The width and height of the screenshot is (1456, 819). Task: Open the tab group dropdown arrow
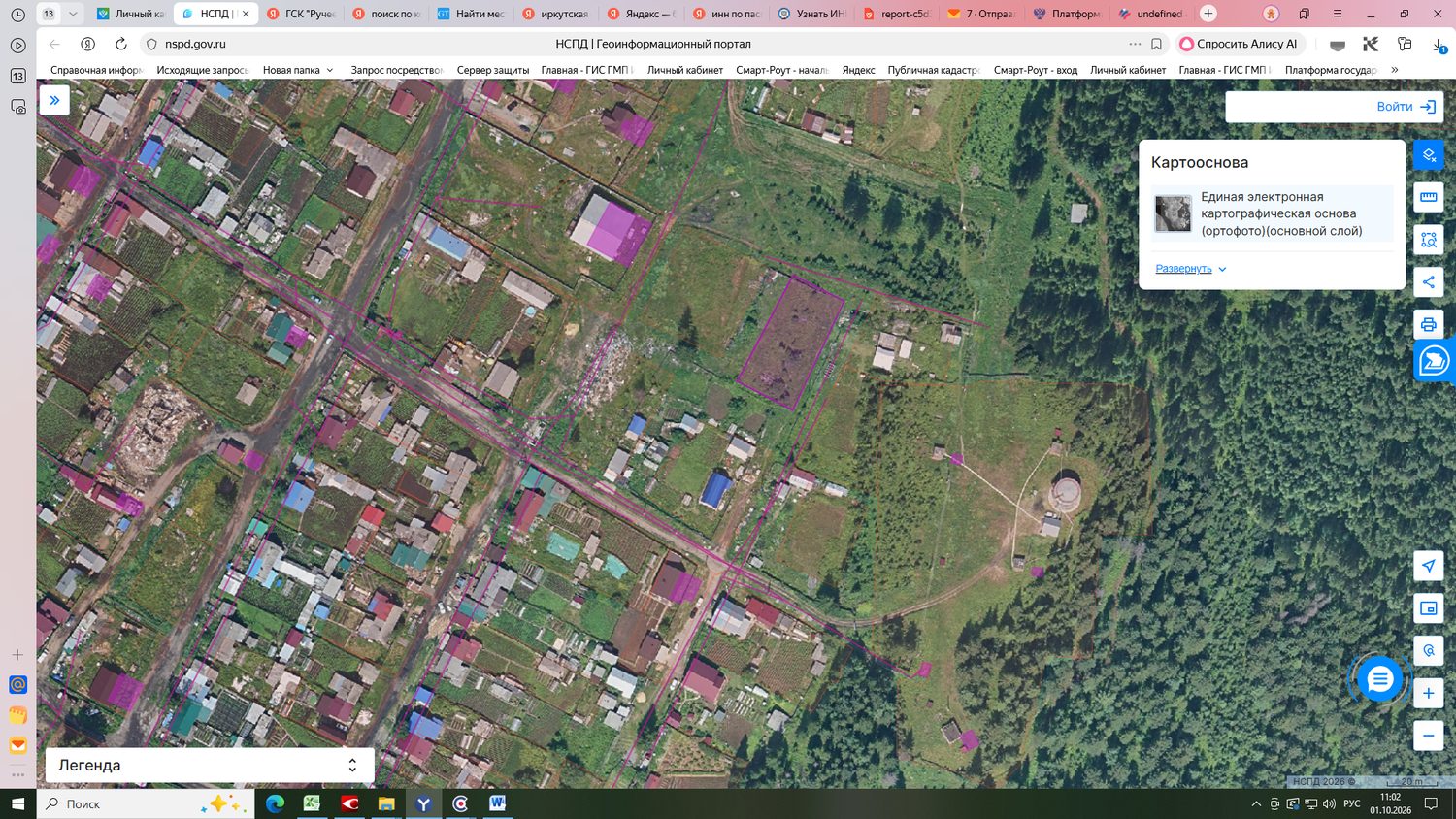pyautogui.click(x=72, y=14)
